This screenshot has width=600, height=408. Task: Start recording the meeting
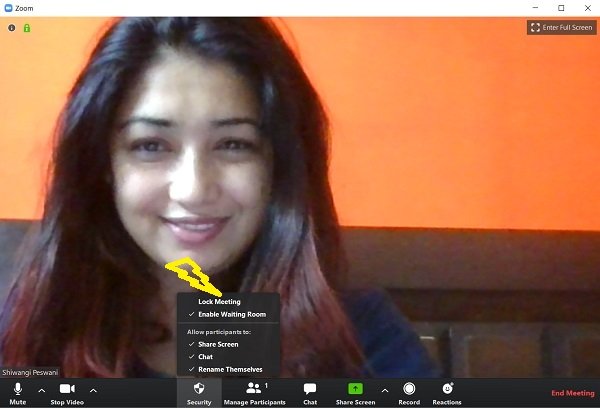[409, 393]
